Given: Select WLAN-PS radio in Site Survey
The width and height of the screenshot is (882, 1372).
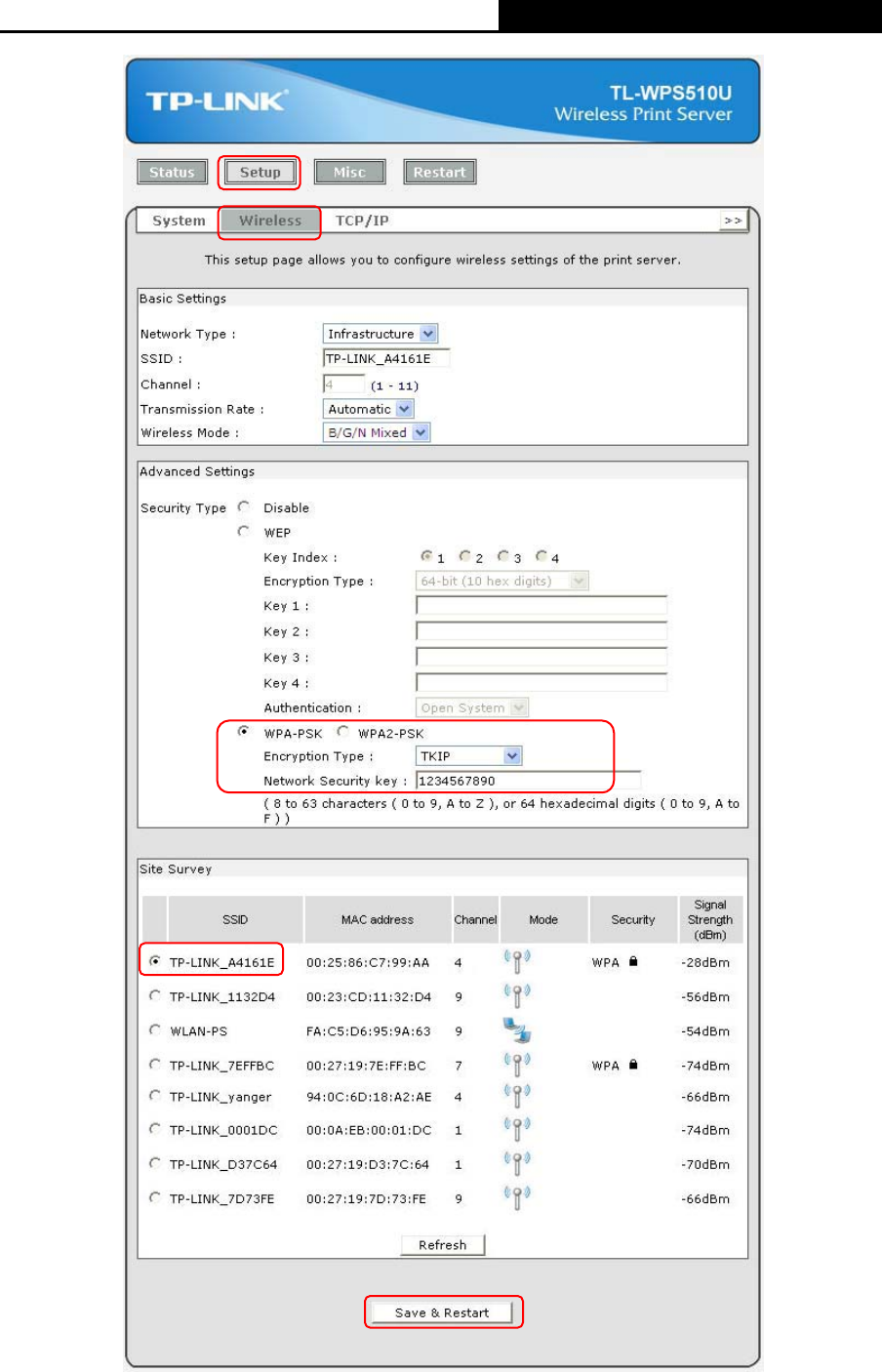Looking at the screenshot, I should (155, 1029).
